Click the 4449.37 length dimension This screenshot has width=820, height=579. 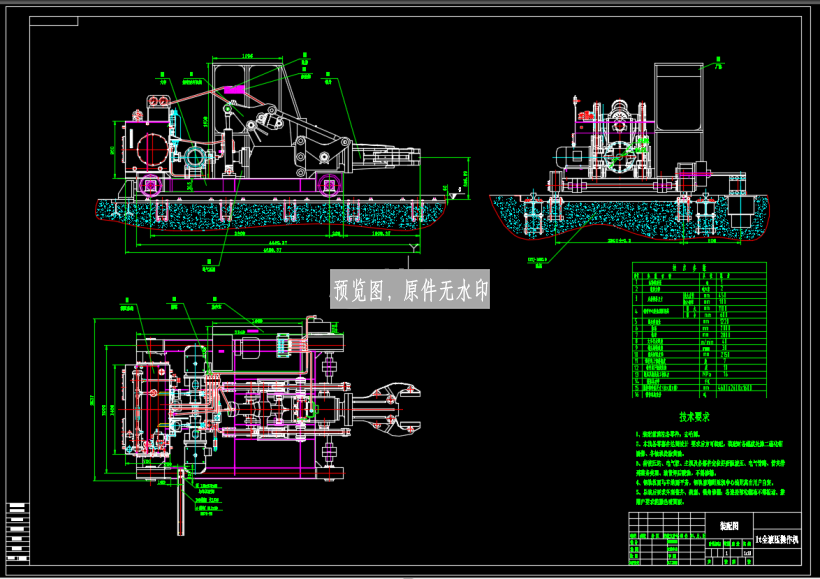point(277,243)
